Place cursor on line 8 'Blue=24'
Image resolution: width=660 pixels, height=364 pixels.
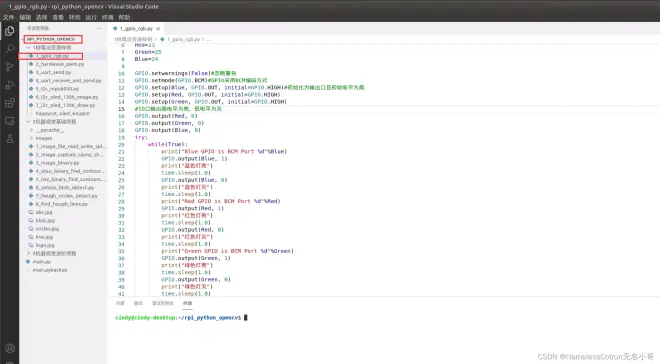click(146, 59)
